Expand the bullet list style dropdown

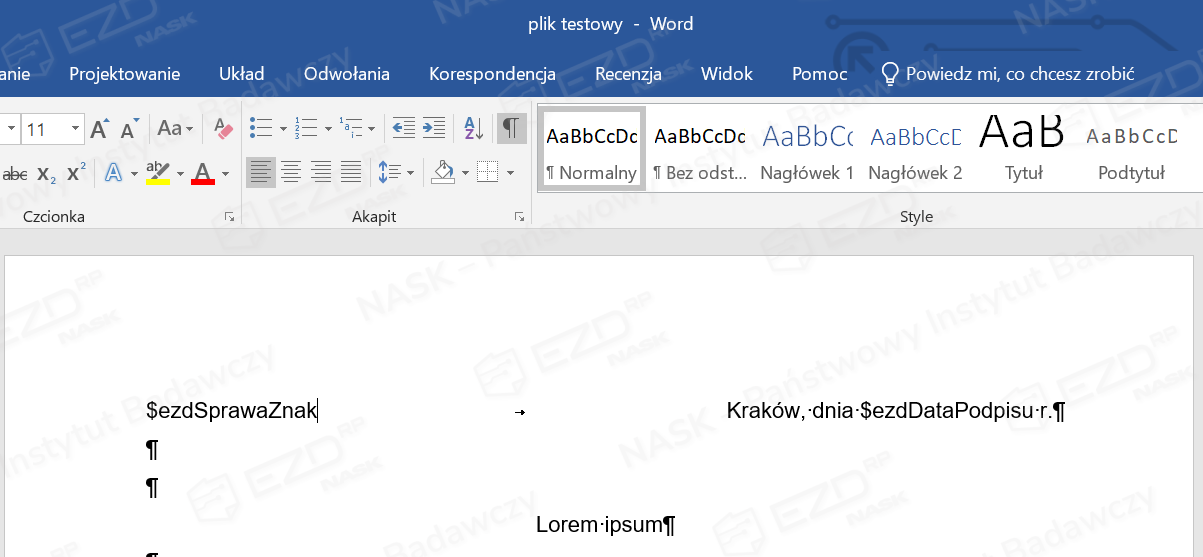[x=283, y=129]
